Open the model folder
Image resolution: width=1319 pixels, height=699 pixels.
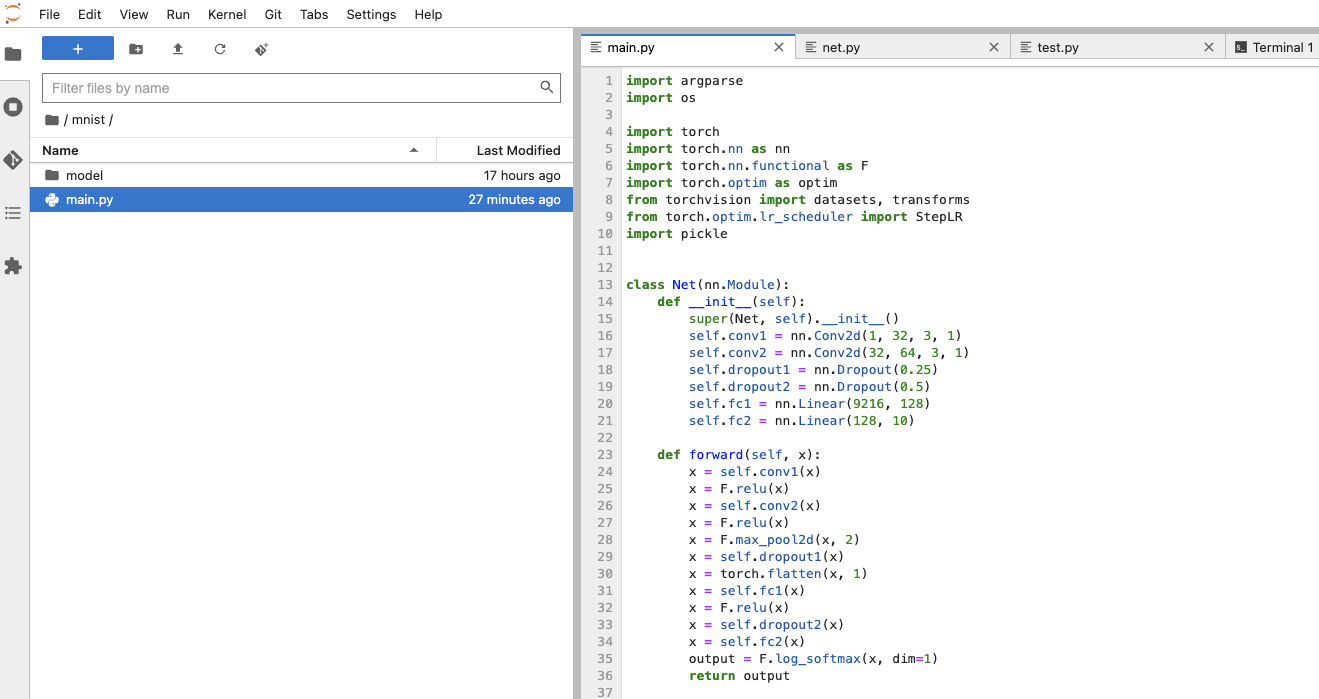point(84,175)
